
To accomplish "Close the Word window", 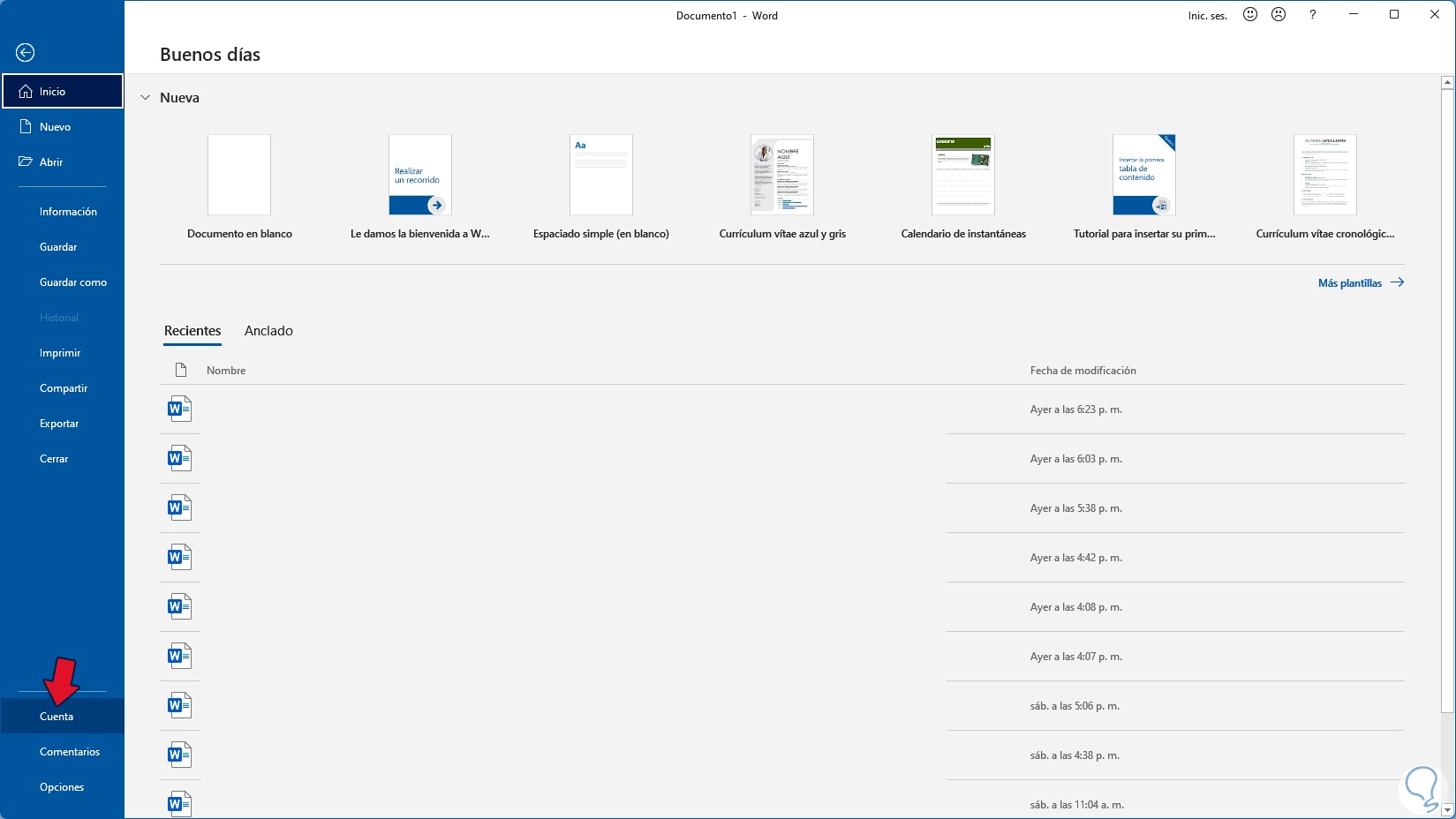I will point(1435,15).
